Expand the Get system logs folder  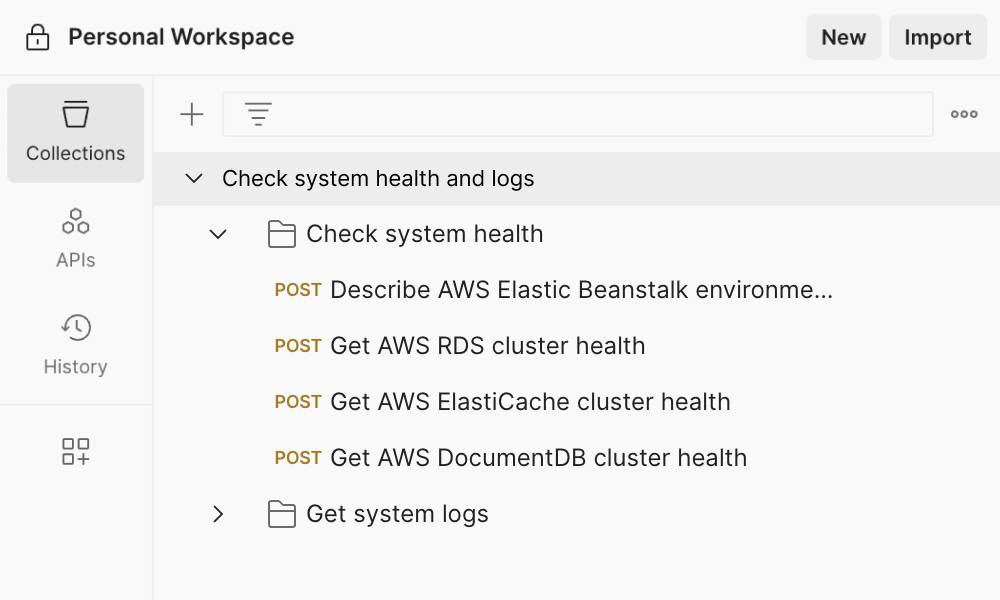coord(217,513)
